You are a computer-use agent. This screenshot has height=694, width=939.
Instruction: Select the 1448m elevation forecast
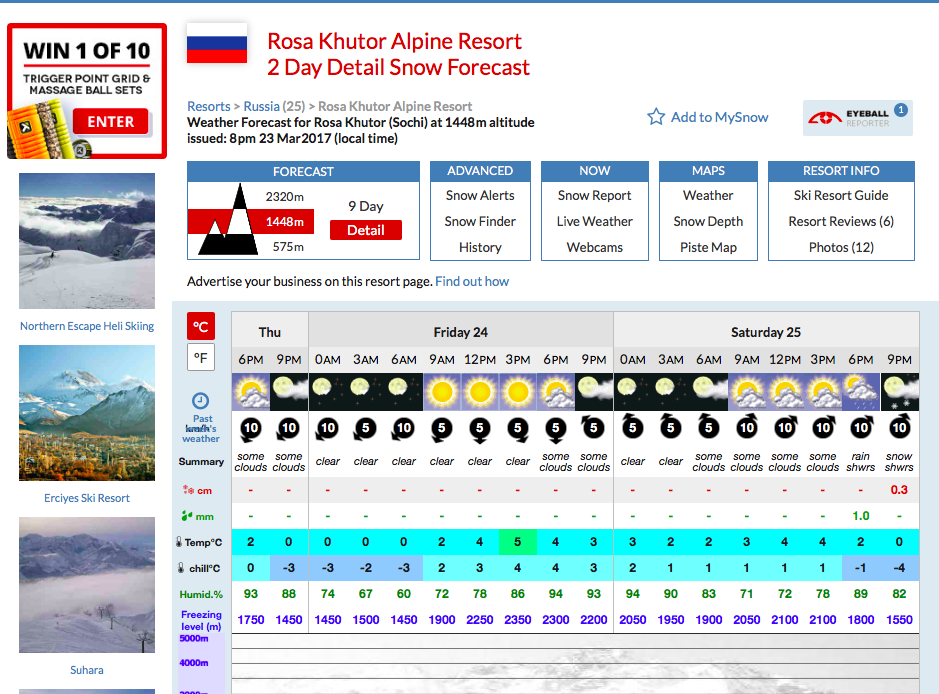[x=284, y=222]
